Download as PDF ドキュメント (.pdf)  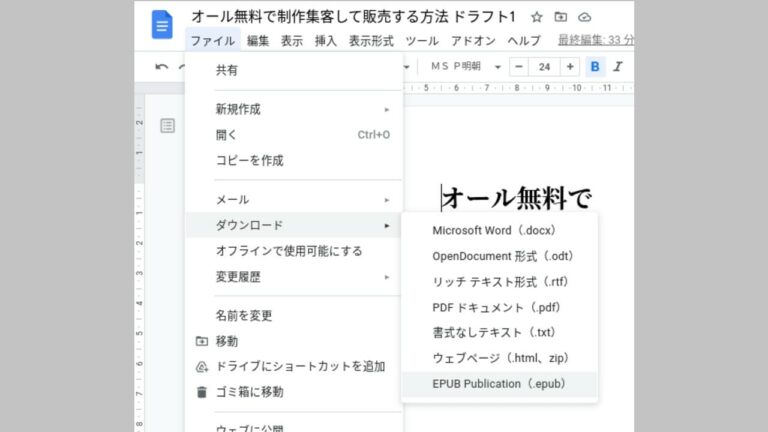click(499, 307)
